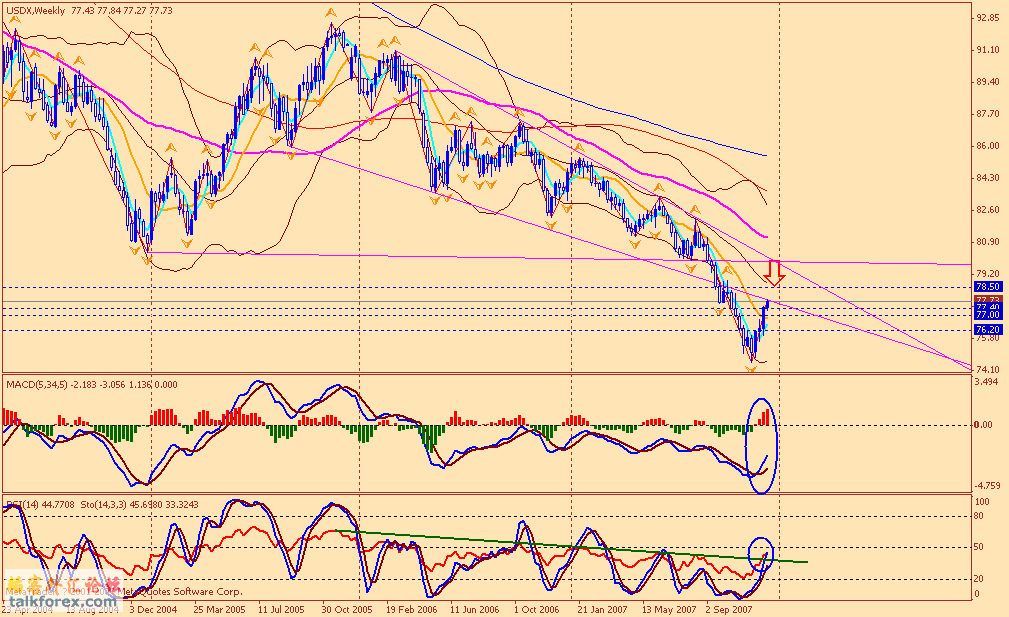The image size is (1009, 617).
Task: Click the '86.00' price axis label
Action: pyautogui.click(x=988, y=146)
